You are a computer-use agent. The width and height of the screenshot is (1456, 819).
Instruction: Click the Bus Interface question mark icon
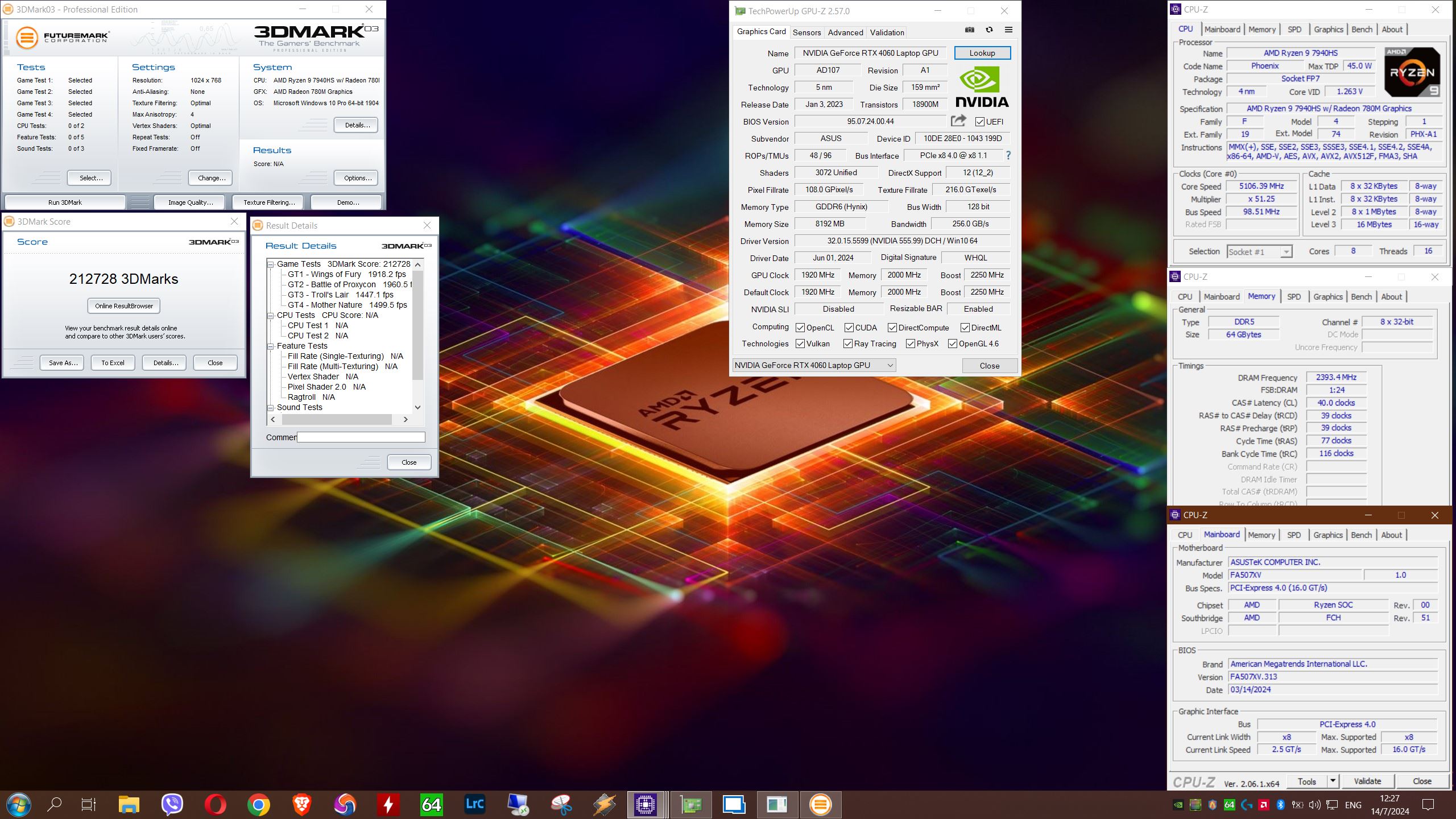(x=1008, y=155)
